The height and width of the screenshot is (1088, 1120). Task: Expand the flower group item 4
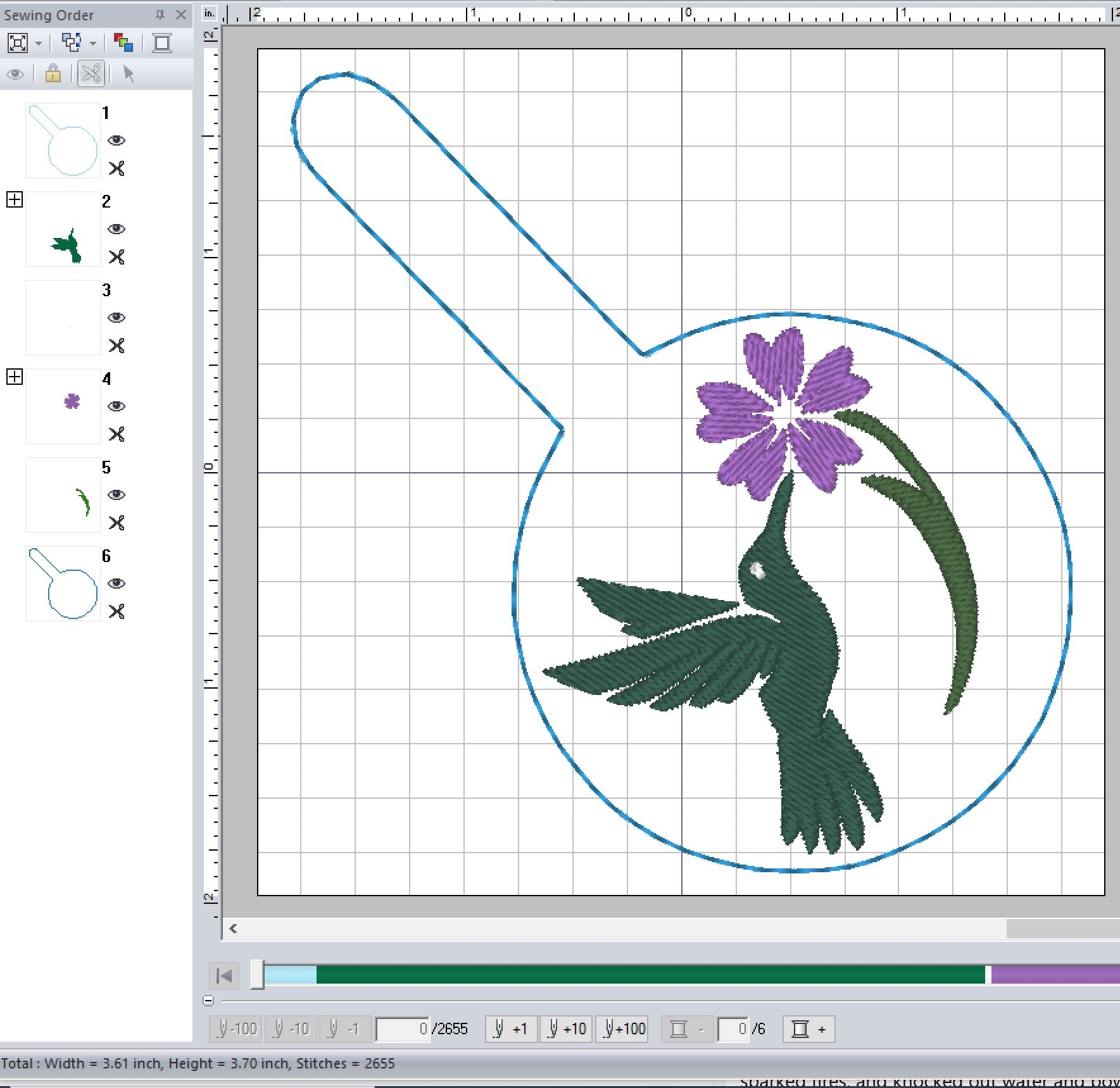(x=15, y=377)
